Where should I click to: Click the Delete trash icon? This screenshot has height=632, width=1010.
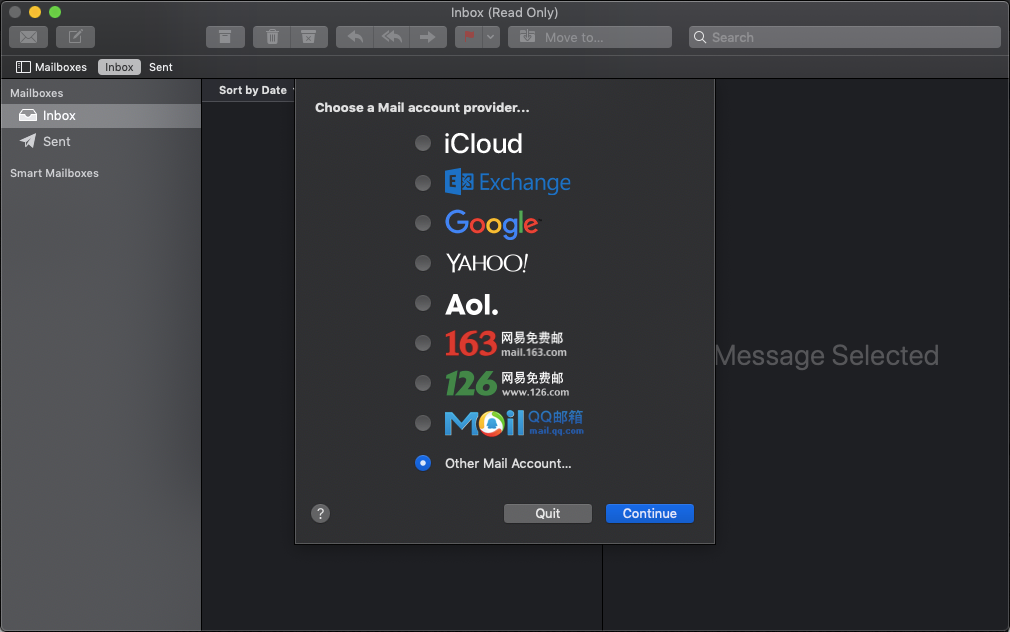pyautogui.click(x=272, y=37)
